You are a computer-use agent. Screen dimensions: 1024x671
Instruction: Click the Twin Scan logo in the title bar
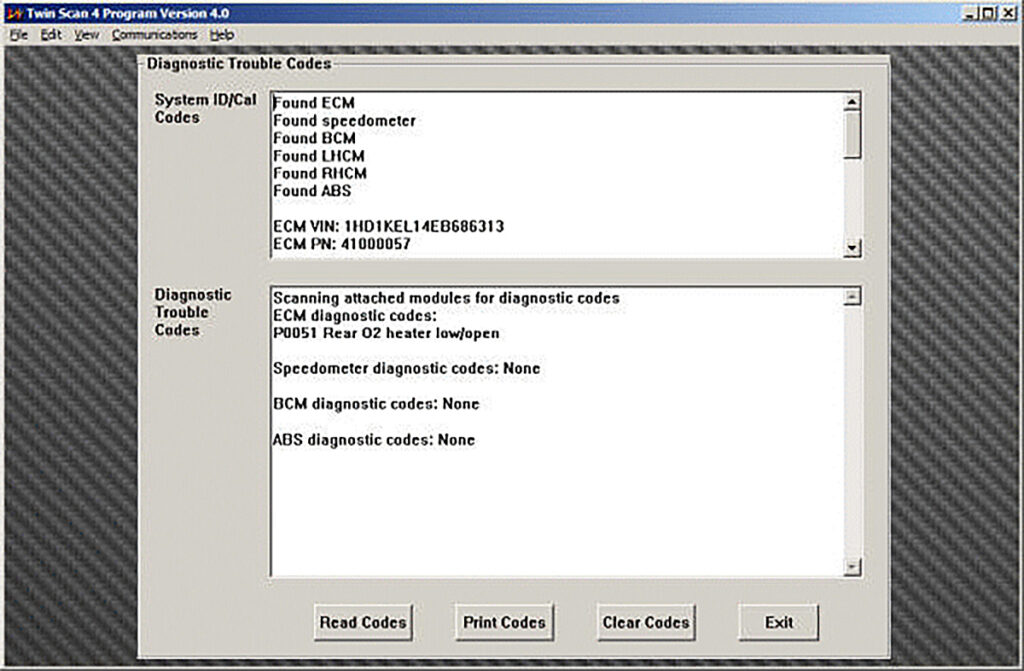(15, 14)
